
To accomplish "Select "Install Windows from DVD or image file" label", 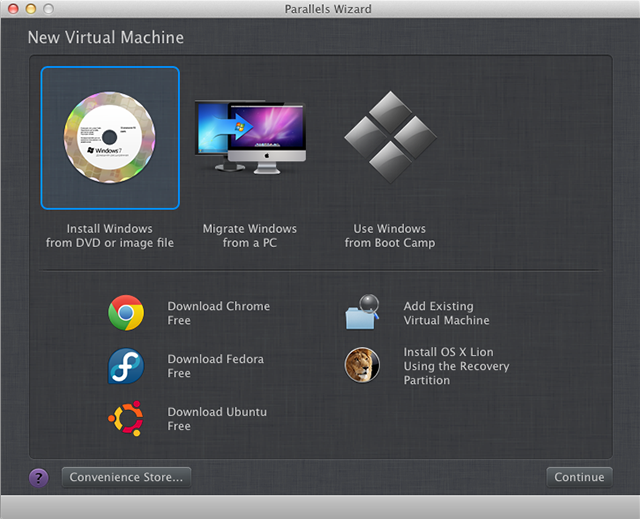I will (x=110, y=235).
